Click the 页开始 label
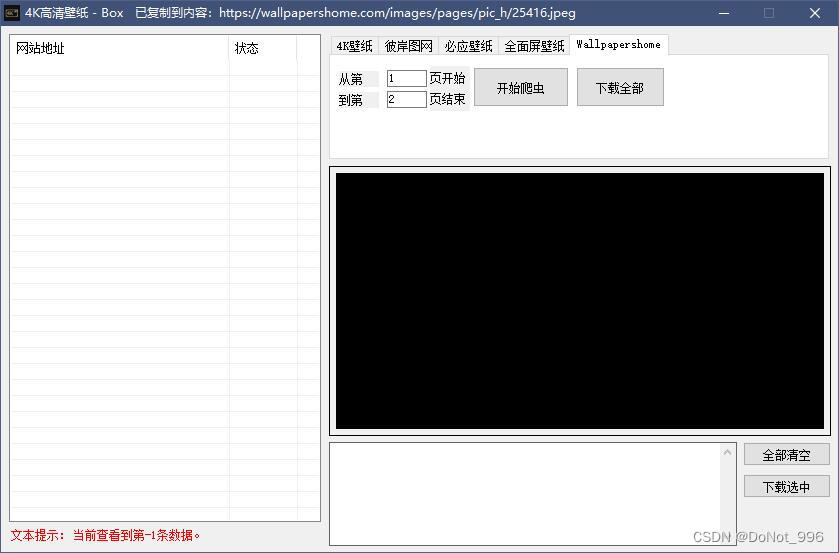Screen dimensions: 839x553 pos(447,78)
